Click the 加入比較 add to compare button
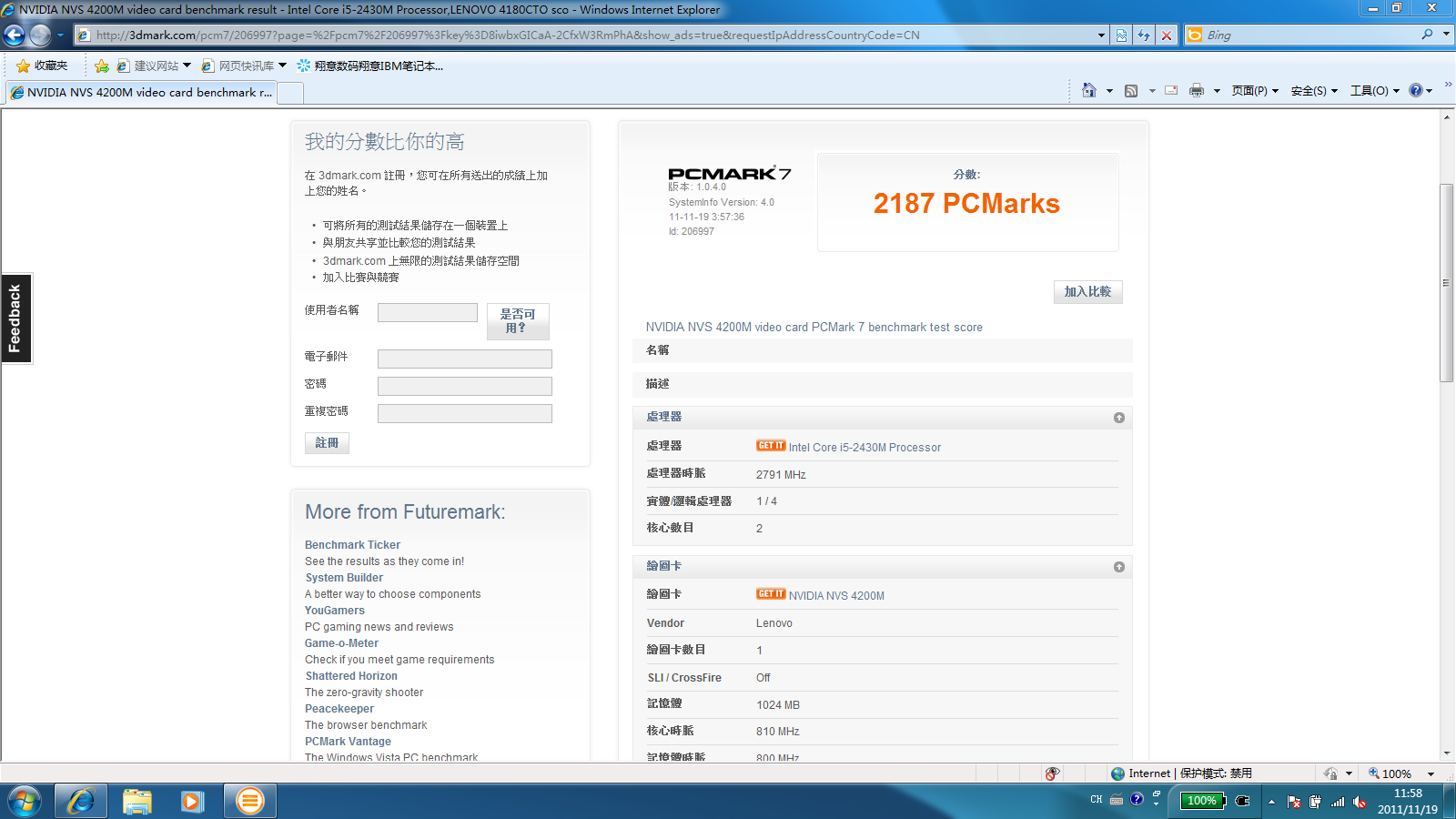 (x=1087, y=291)
